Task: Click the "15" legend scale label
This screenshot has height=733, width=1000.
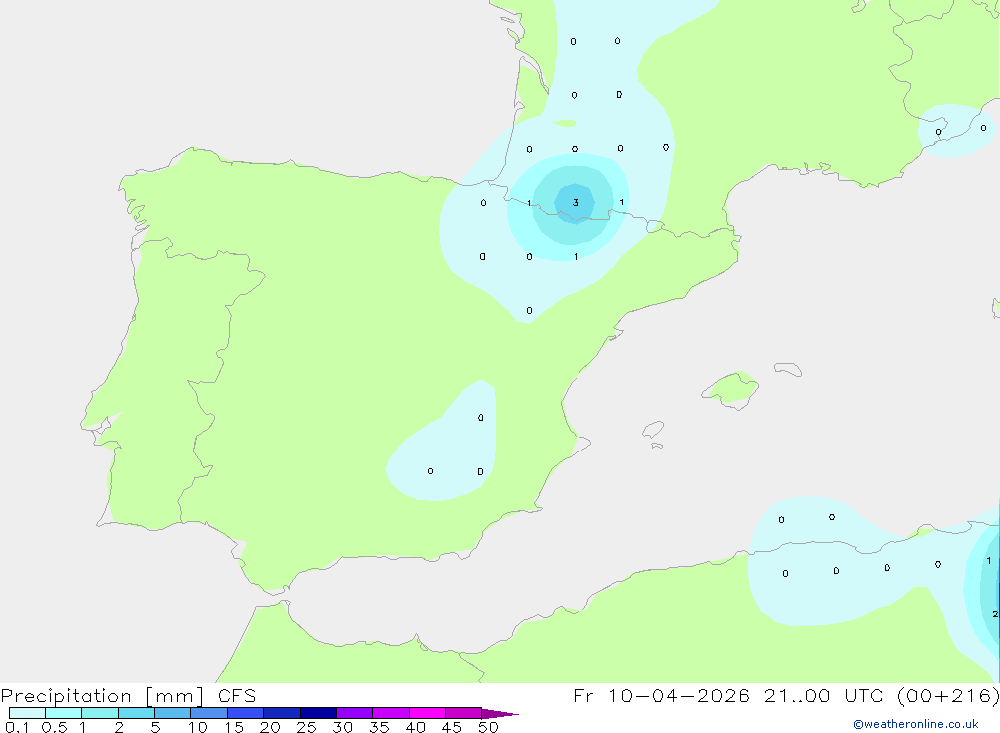Action: [234, 727]
